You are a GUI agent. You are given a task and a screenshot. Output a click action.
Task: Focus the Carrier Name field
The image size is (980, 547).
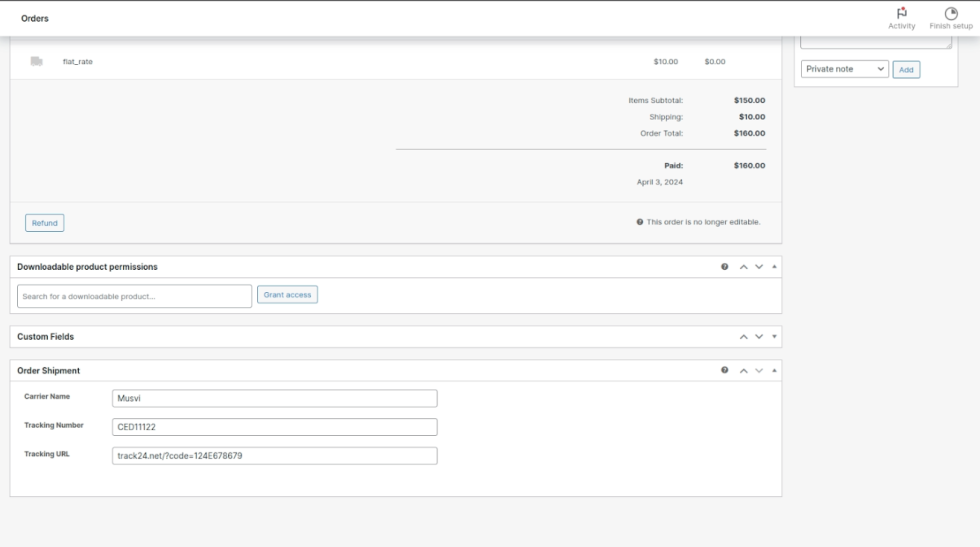[x=275, y=398]
